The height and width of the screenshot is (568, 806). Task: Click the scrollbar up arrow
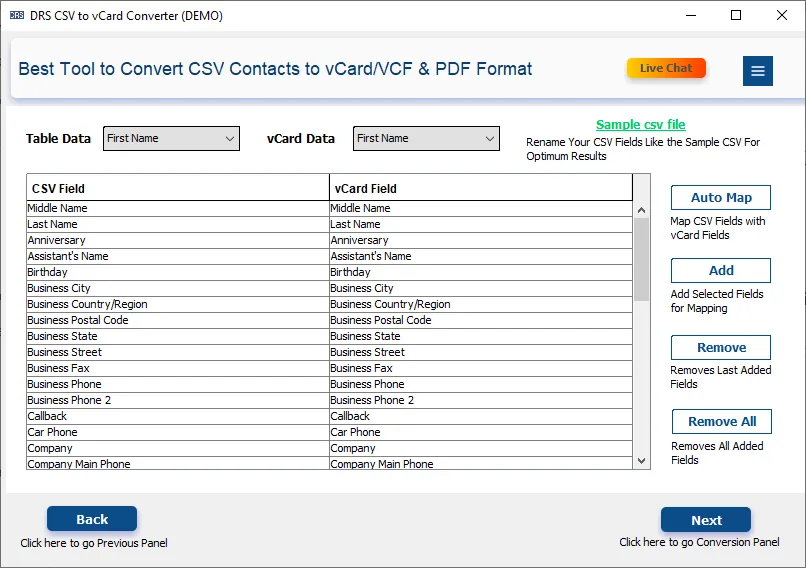coord(641,210)
